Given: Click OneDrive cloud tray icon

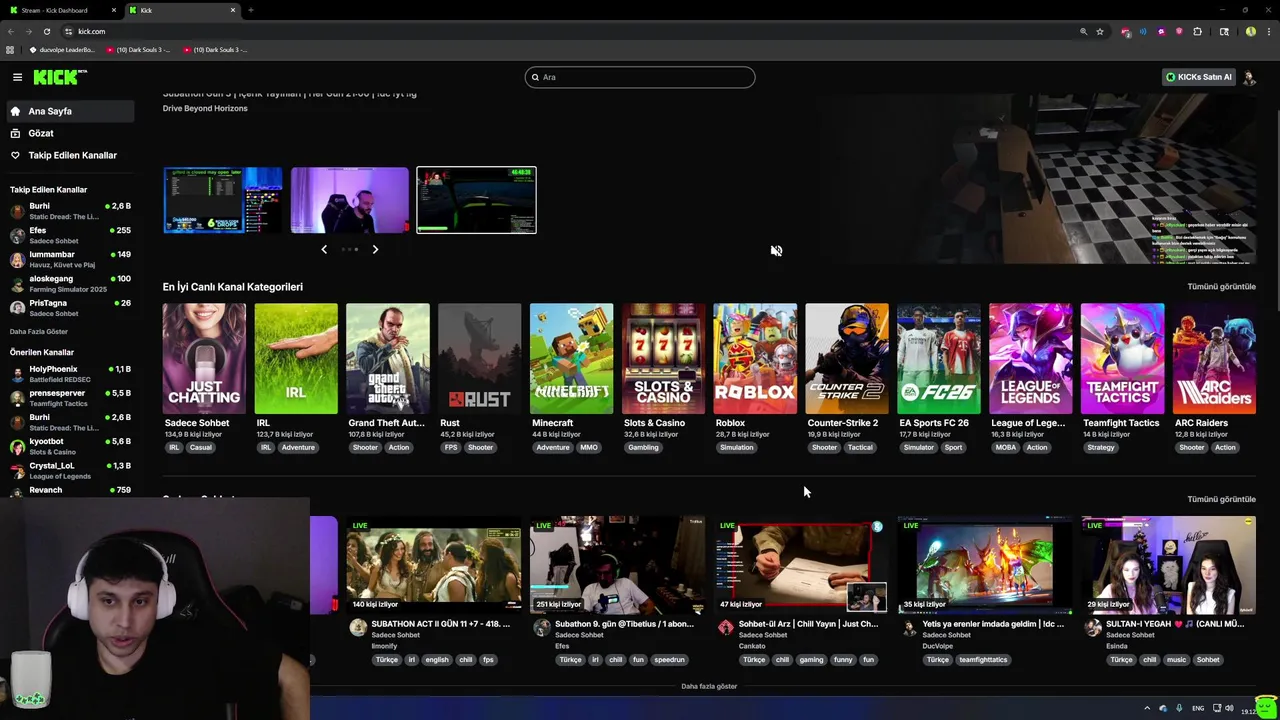Looking at the screenshot, I should [x=1162, y=708].
